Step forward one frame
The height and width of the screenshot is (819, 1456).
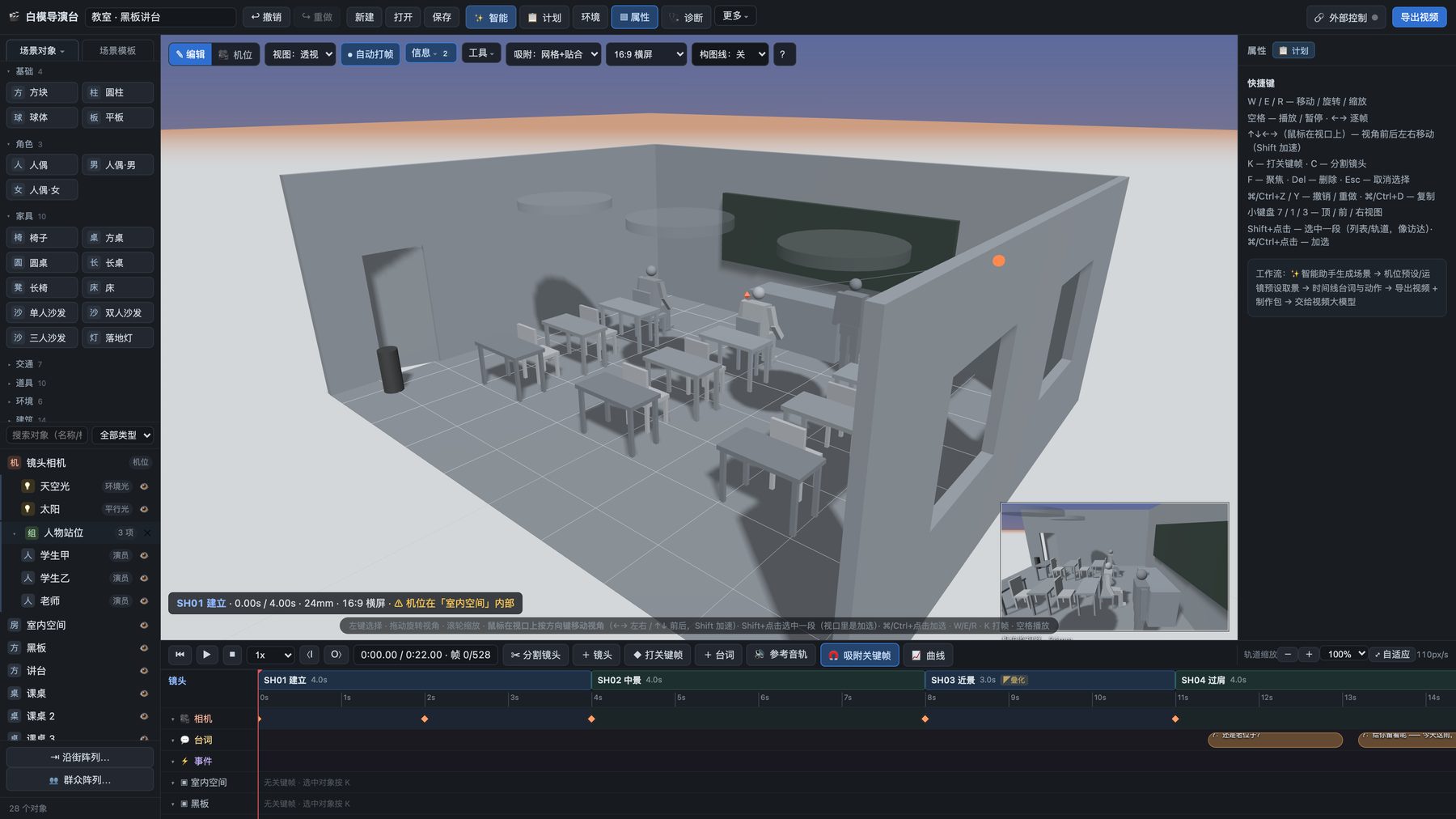click(x=336, y=655)
